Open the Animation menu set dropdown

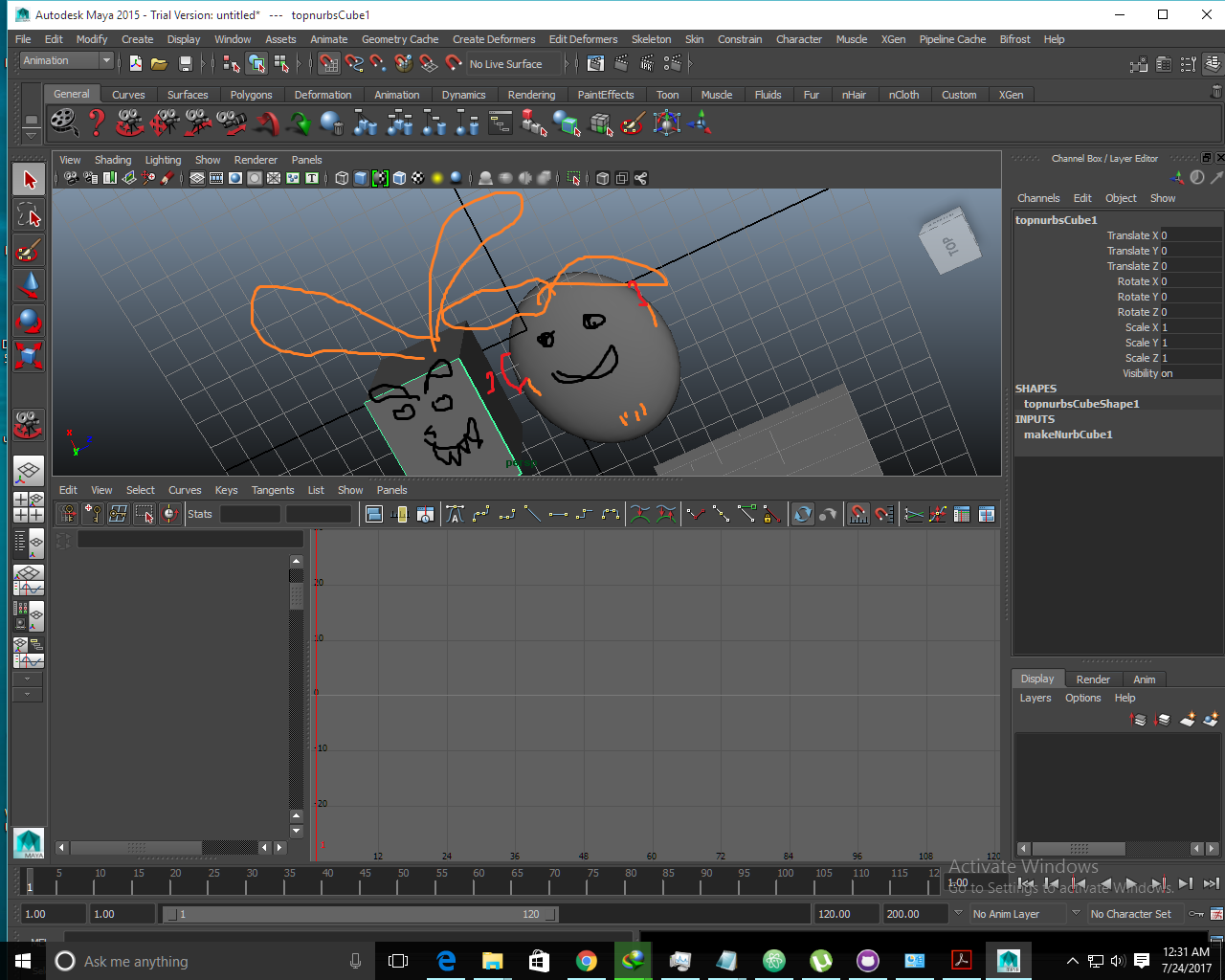coord(67,61)
